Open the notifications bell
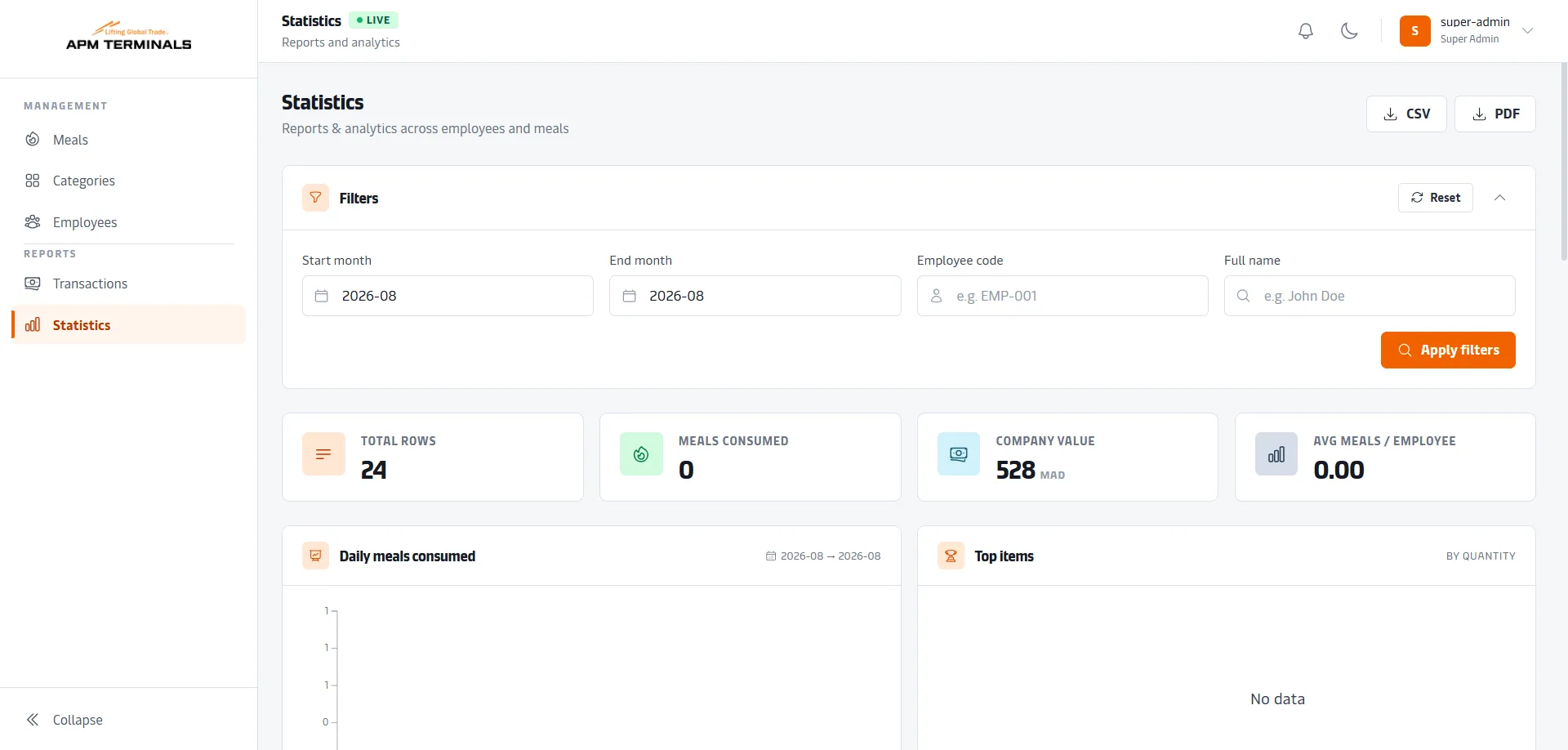This screenshot has height=750, width=1568. click(1306, 31)
